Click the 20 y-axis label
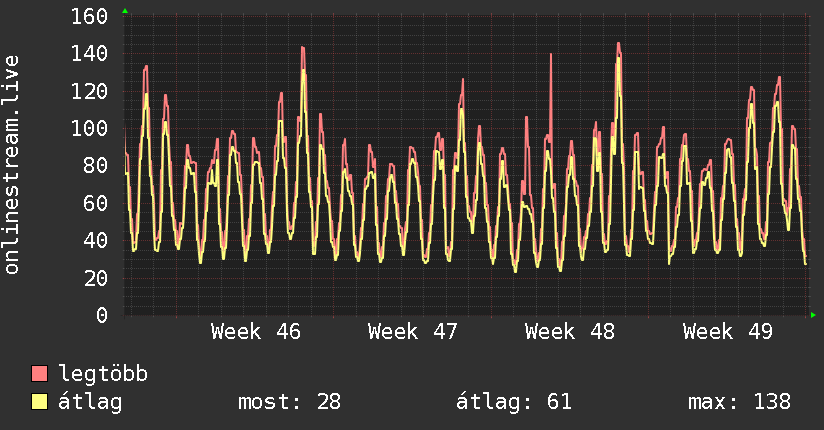The image size is (824, 430). (x=96, y=278)
